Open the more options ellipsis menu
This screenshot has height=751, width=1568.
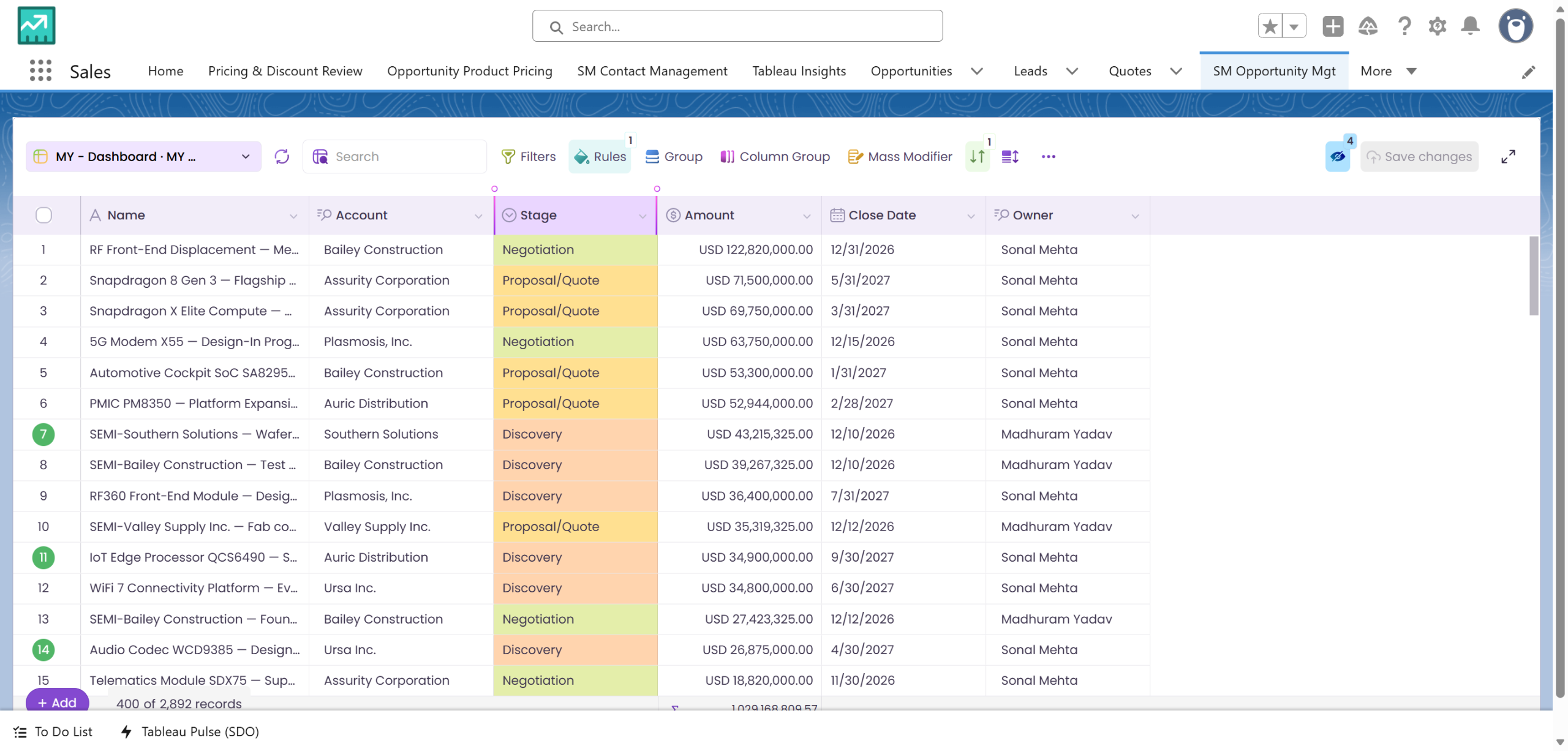1048,157
